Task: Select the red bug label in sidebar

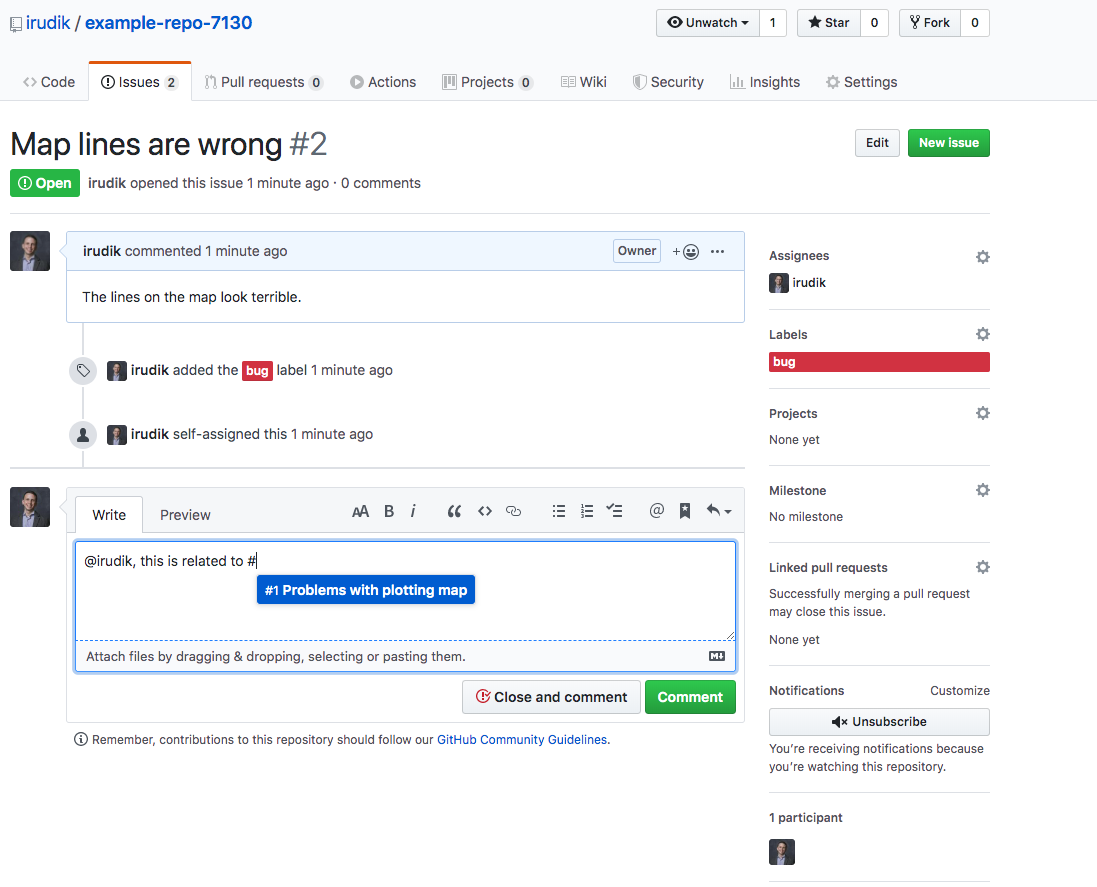Action: [879, 362]
